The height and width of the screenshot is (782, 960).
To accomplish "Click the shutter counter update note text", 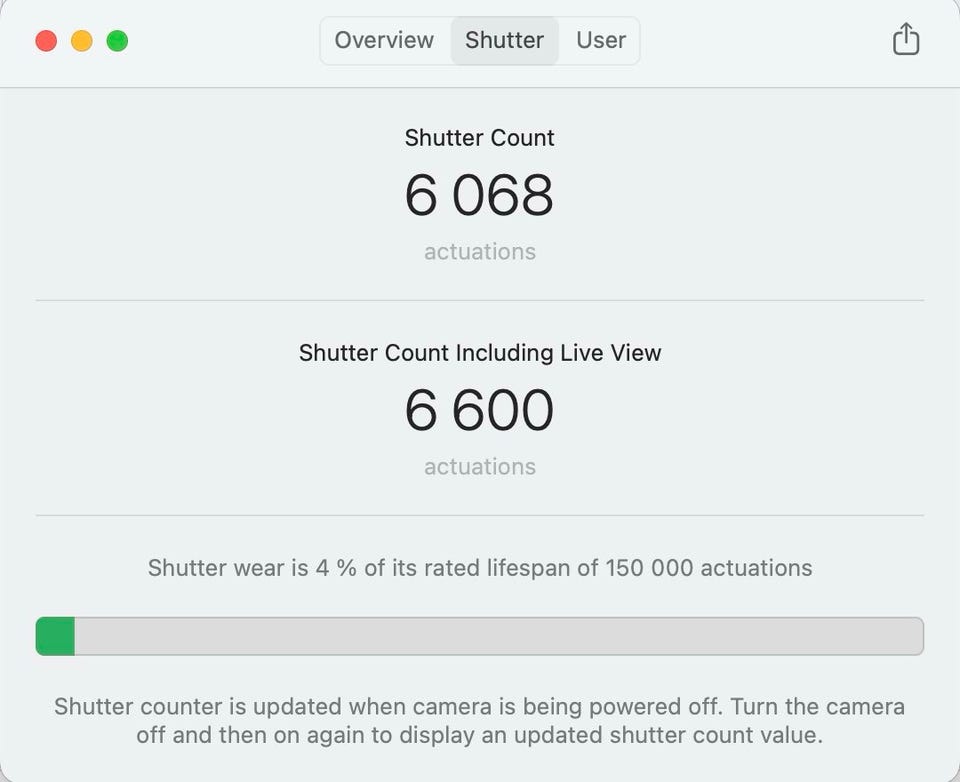I will [x=480, y=721].
